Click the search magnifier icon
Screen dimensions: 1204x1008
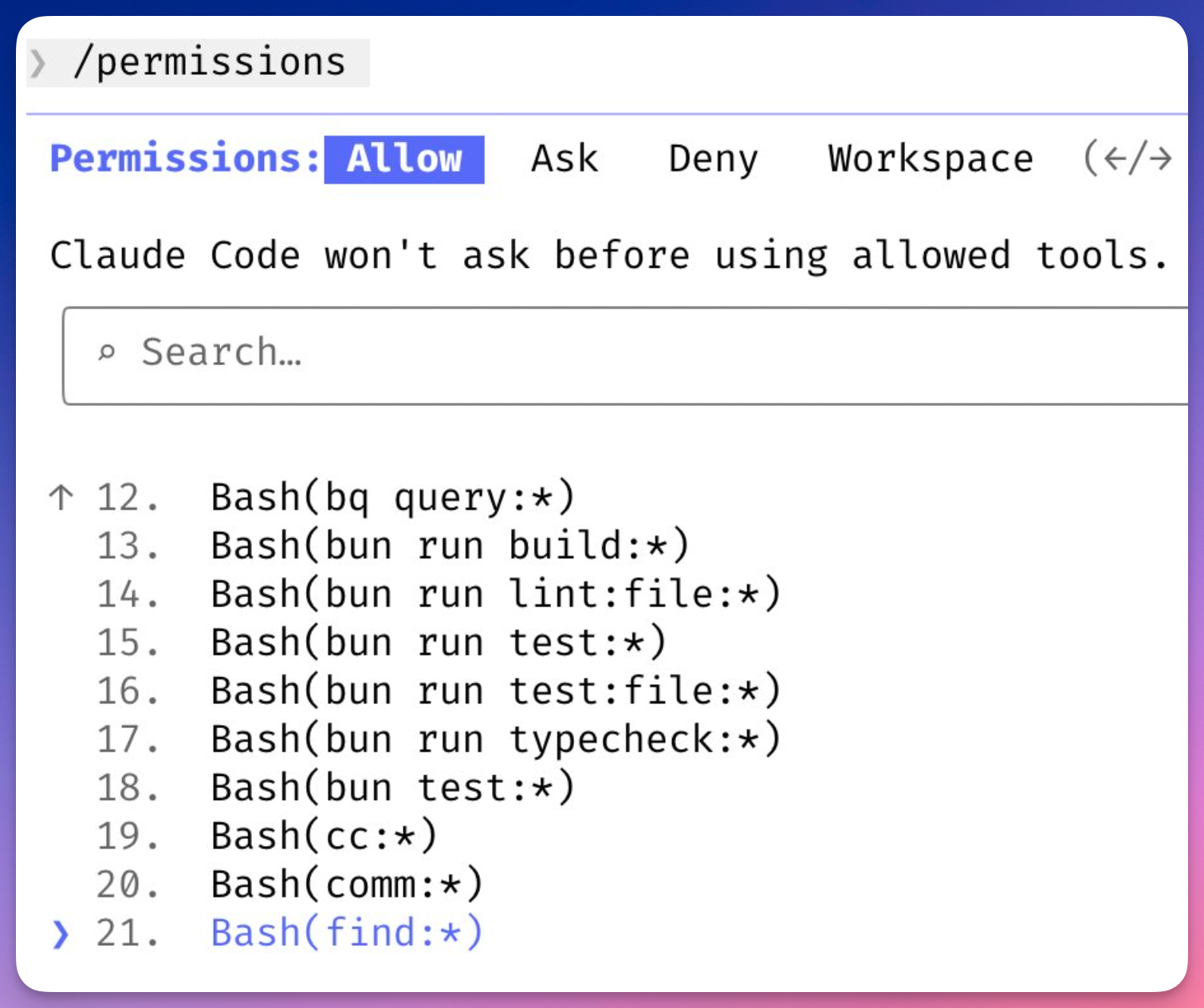coord(106,352)
